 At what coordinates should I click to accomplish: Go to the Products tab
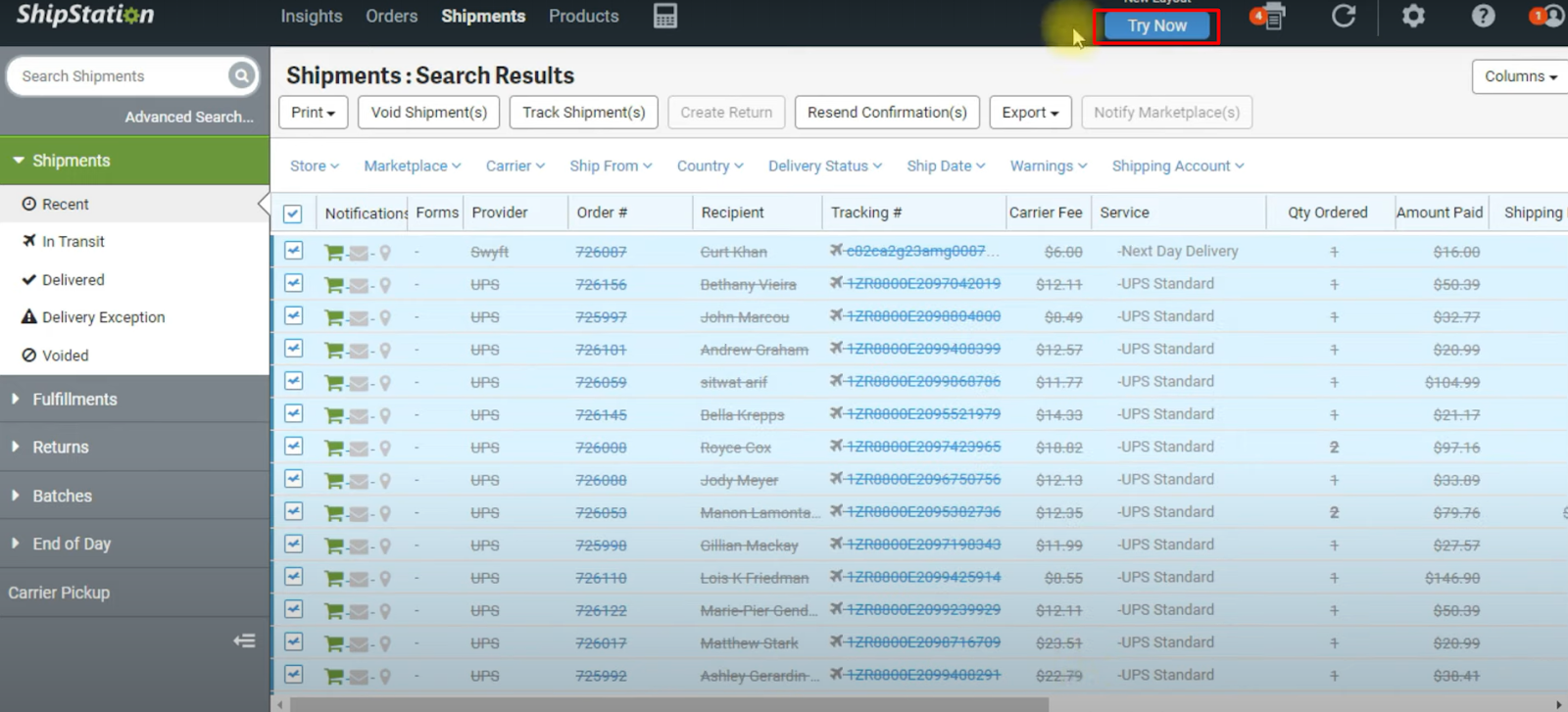click(584, 17)
